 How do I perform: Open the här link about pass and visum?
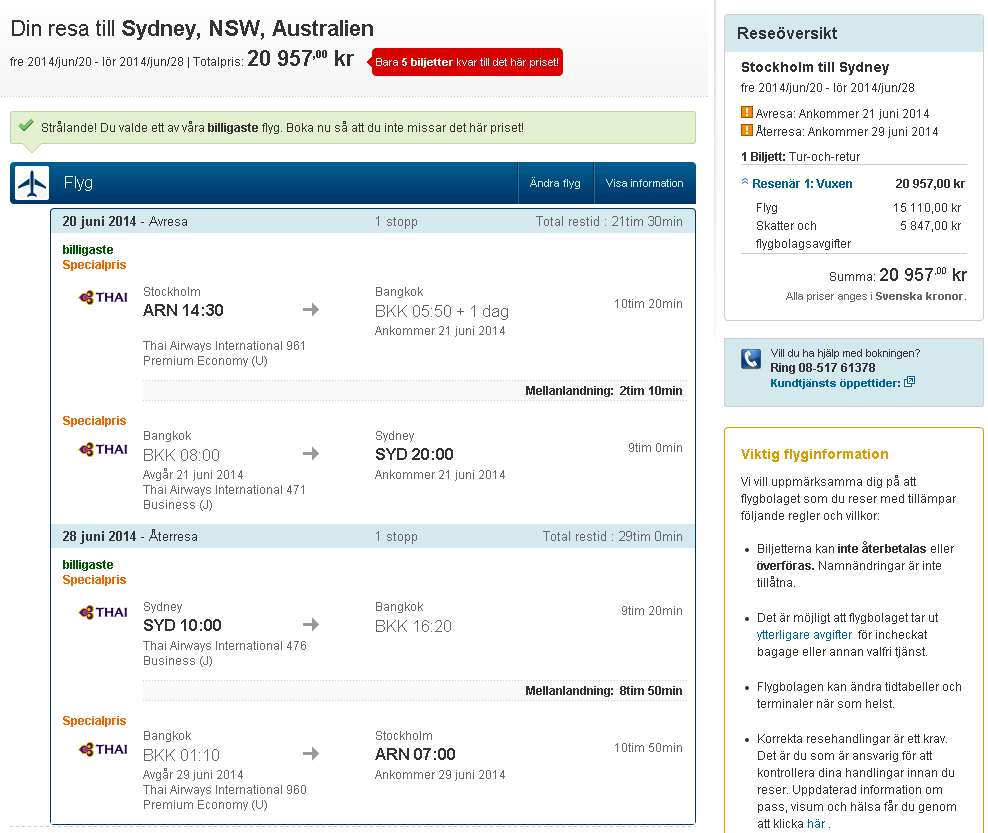coord(816,824)
